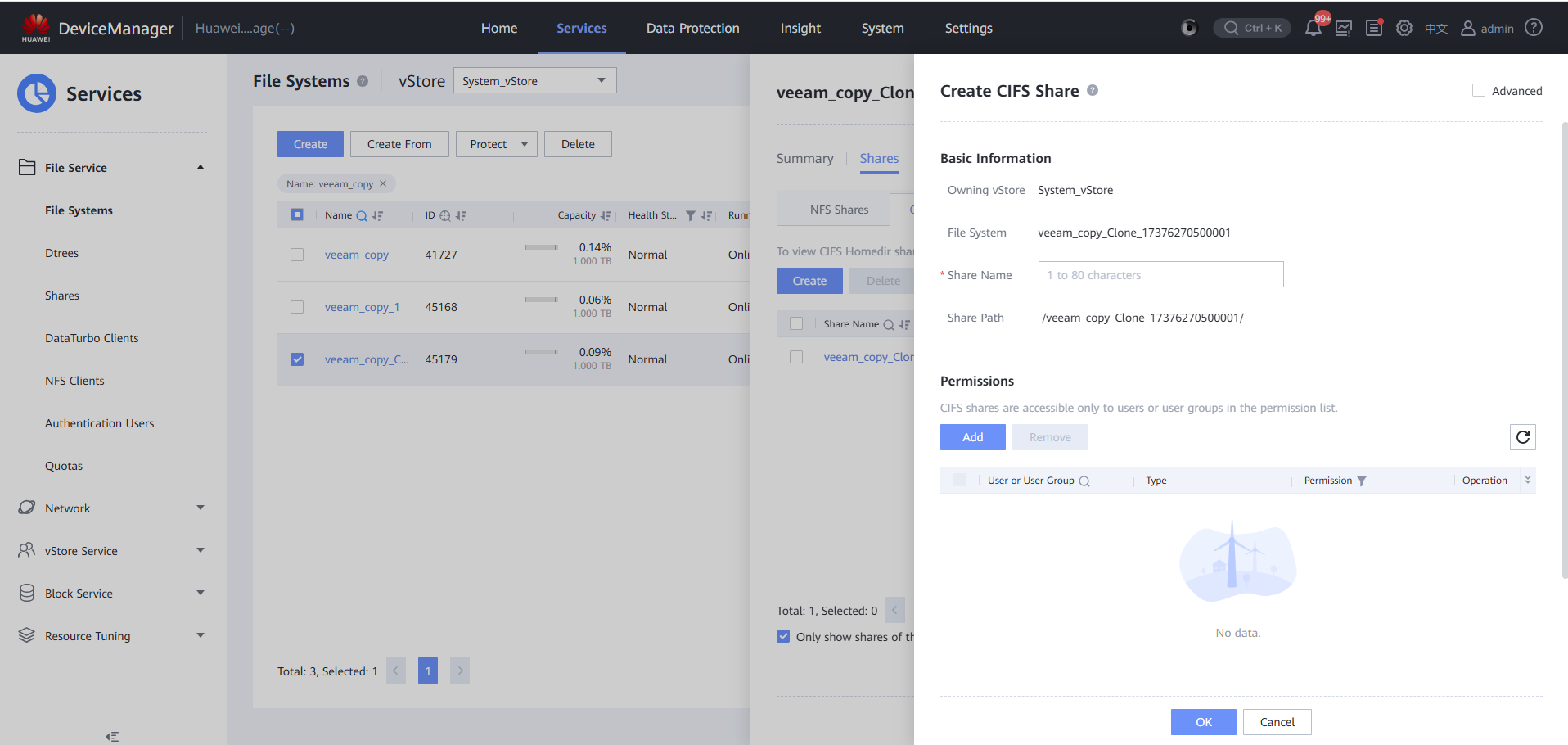Open the settings gear icon in header
Image resolution: width=1568 pixels, height=745 pixels.
[1404, 28]
